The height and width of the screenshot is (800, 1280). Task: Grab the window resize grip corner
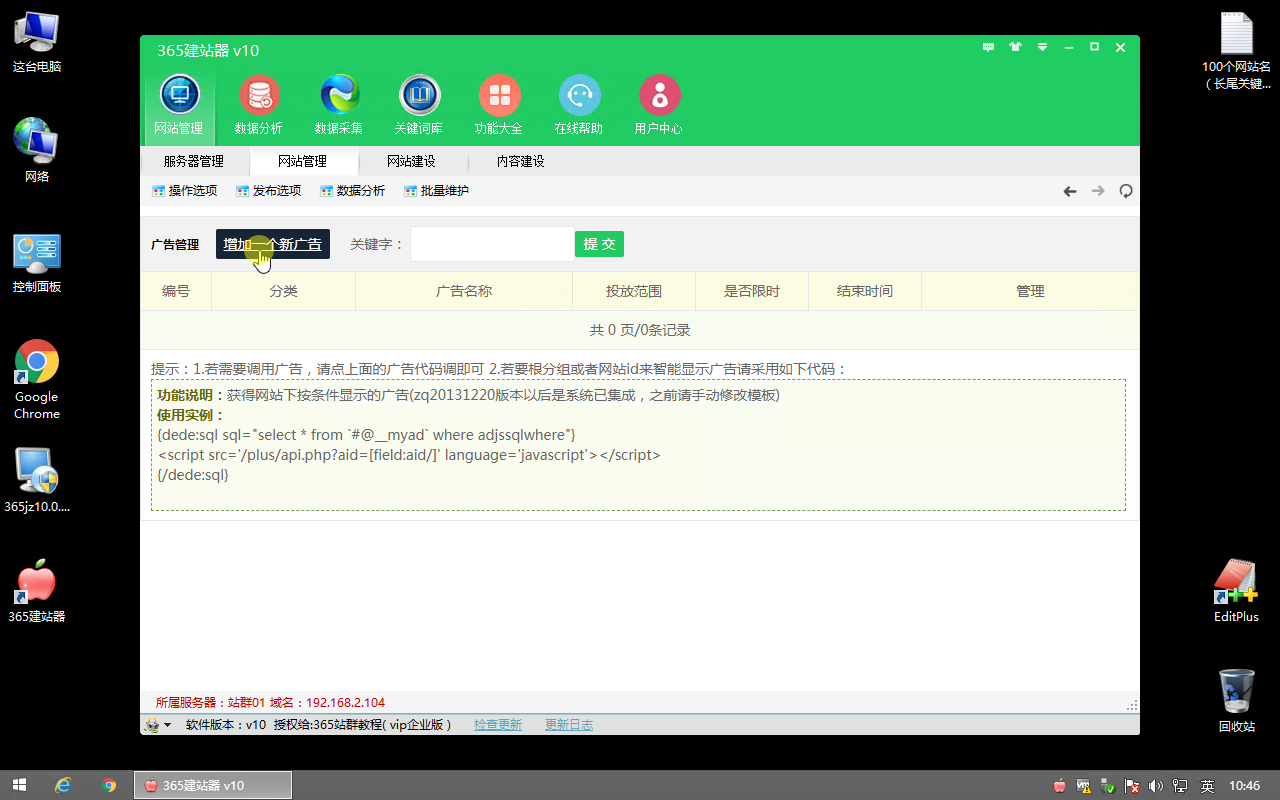(x=1132, y=704)
